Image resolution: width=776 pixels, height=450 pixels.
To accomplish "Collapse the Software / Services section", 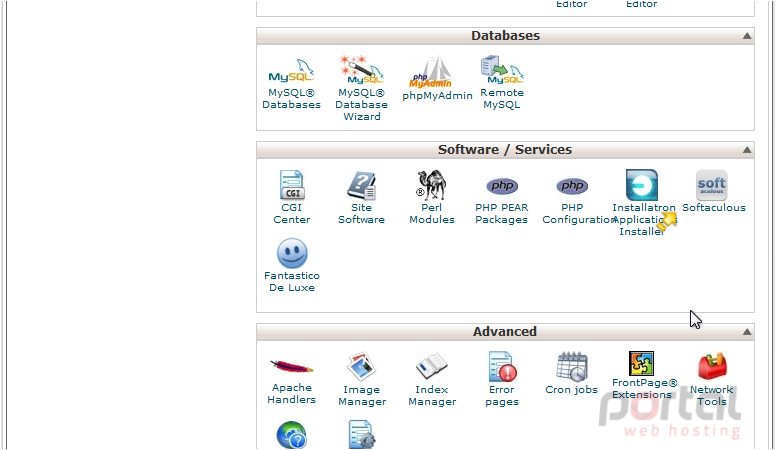I will click(747, 150).
